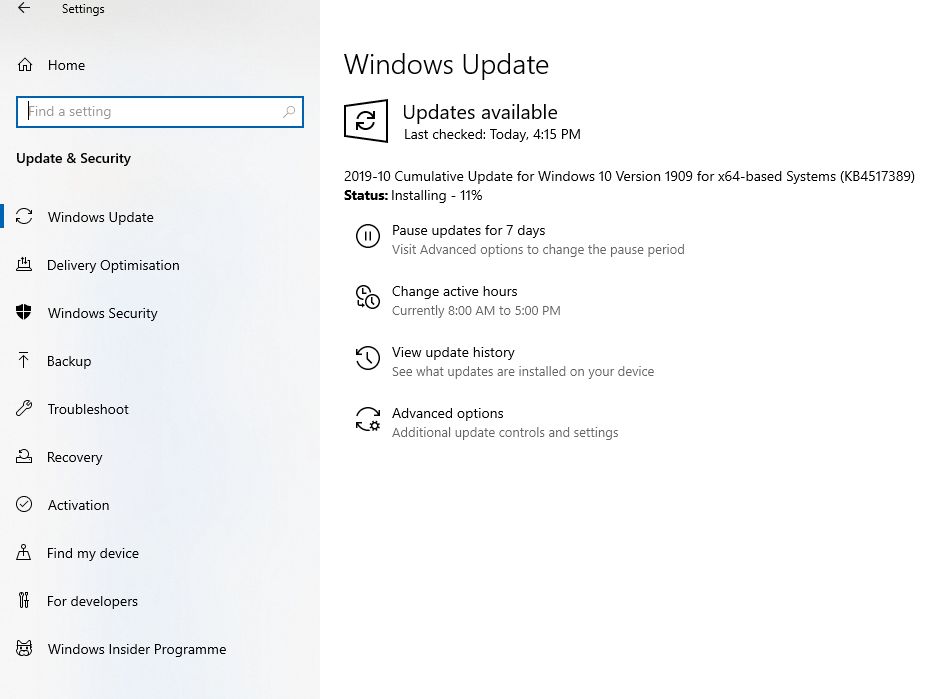Click the Windows Security shield icon
This screenshot has height=699, width=942.
click(x=24, y=312)
